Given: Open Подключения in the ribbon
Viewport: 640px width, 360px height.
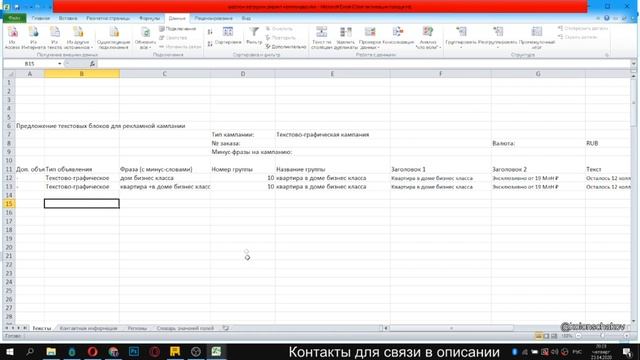Looking at the screenshot, I should [178, 29].
